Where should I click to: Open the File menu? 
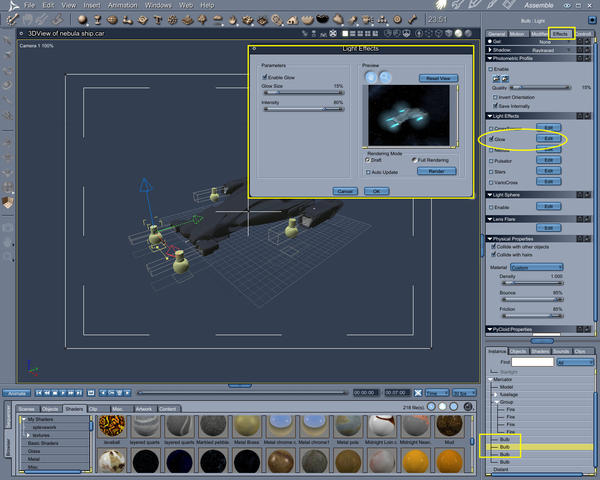[29, 5]
